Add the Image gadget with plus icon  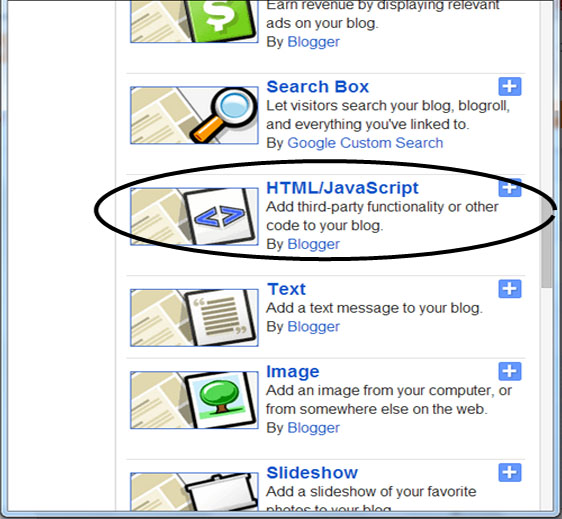coord(510,371)
